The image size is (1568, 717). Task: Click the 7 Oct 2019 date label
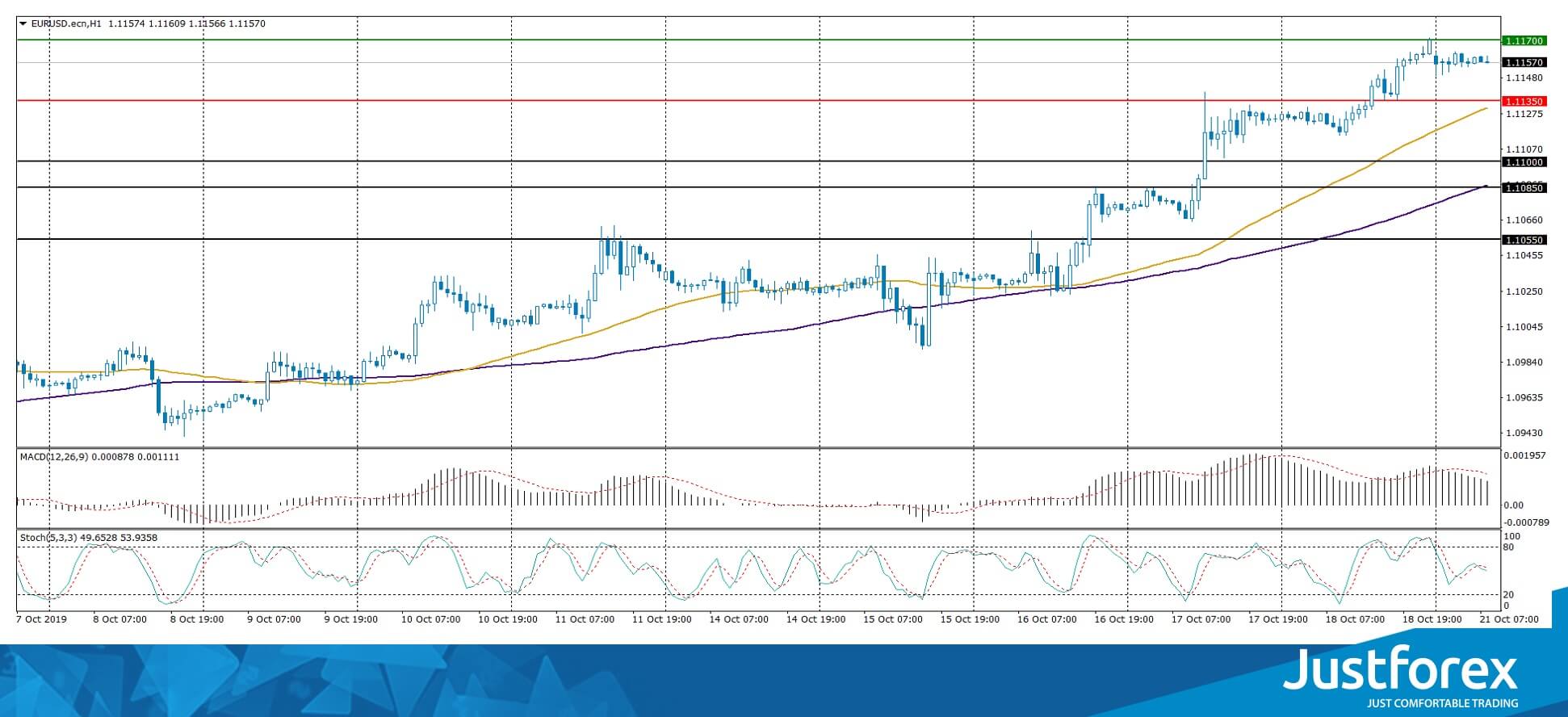point(42,619)
